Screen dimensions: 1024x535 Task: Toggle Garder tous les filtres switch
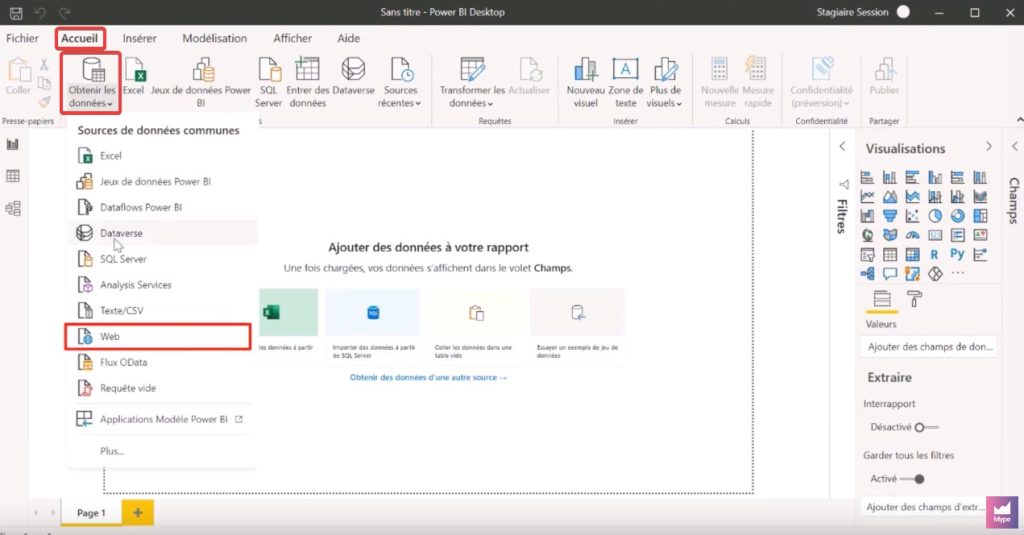click(x=912, y=479)
